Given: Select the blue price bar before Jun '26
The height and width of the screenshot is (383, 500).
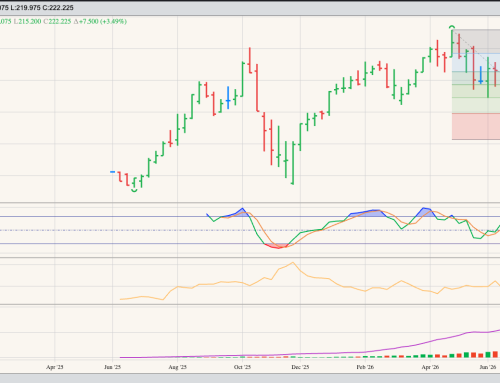Looking at the screenshot, I should (481, 75).
